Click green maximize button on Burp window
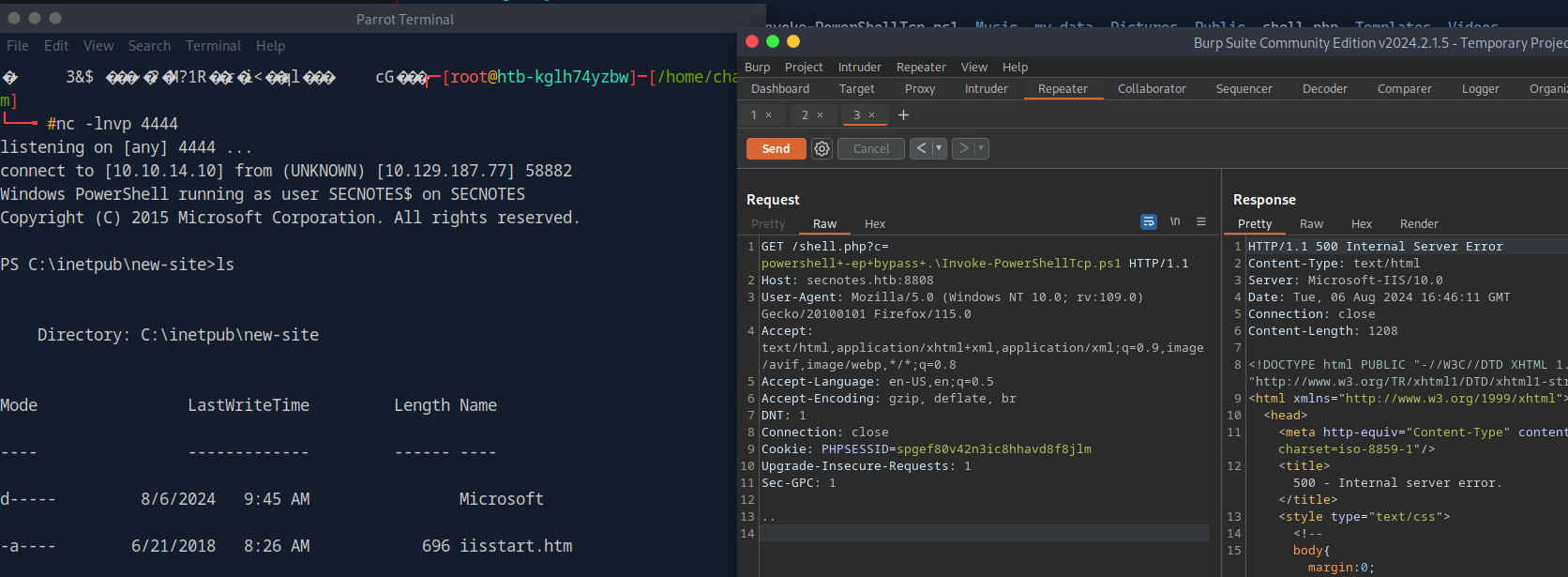1568x577 pixels. [x=773, y=41]
